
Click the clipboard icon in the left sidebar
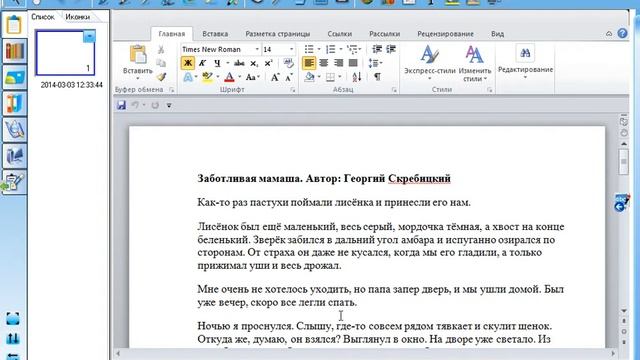(14, 24)
